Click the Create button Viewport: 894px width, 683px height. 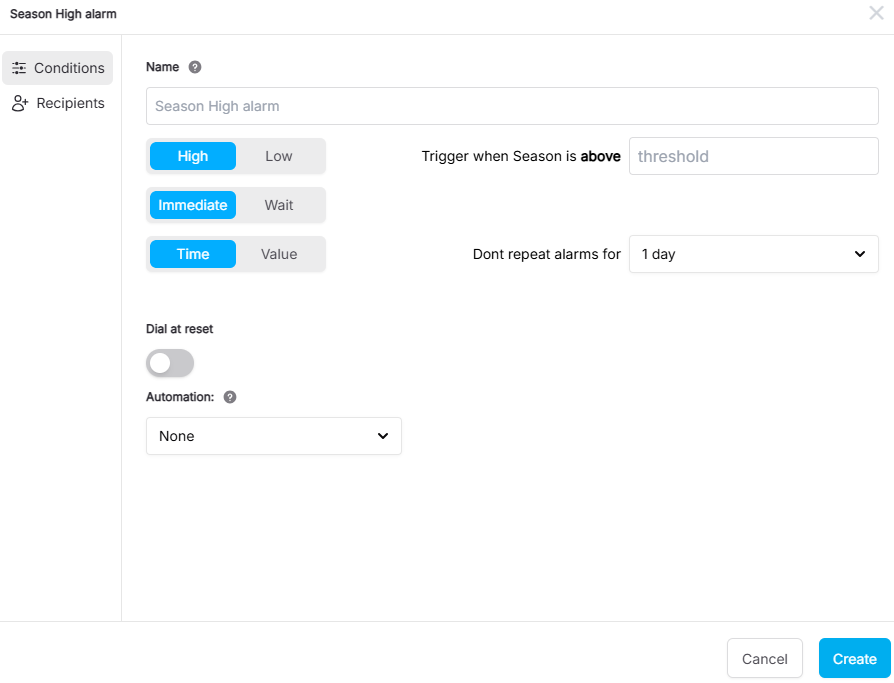[x=854, y=658]
